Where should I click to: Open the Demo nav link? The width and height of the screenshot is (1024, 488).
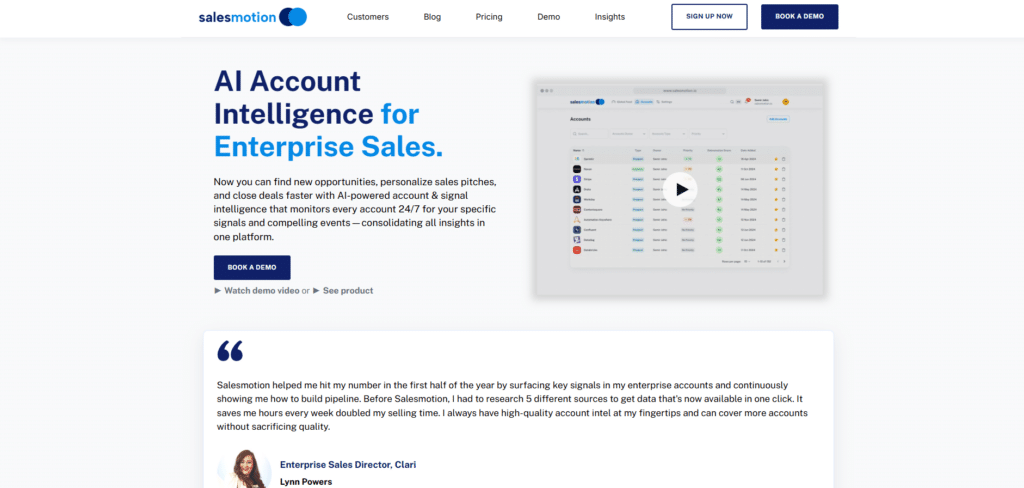(549, 17)
